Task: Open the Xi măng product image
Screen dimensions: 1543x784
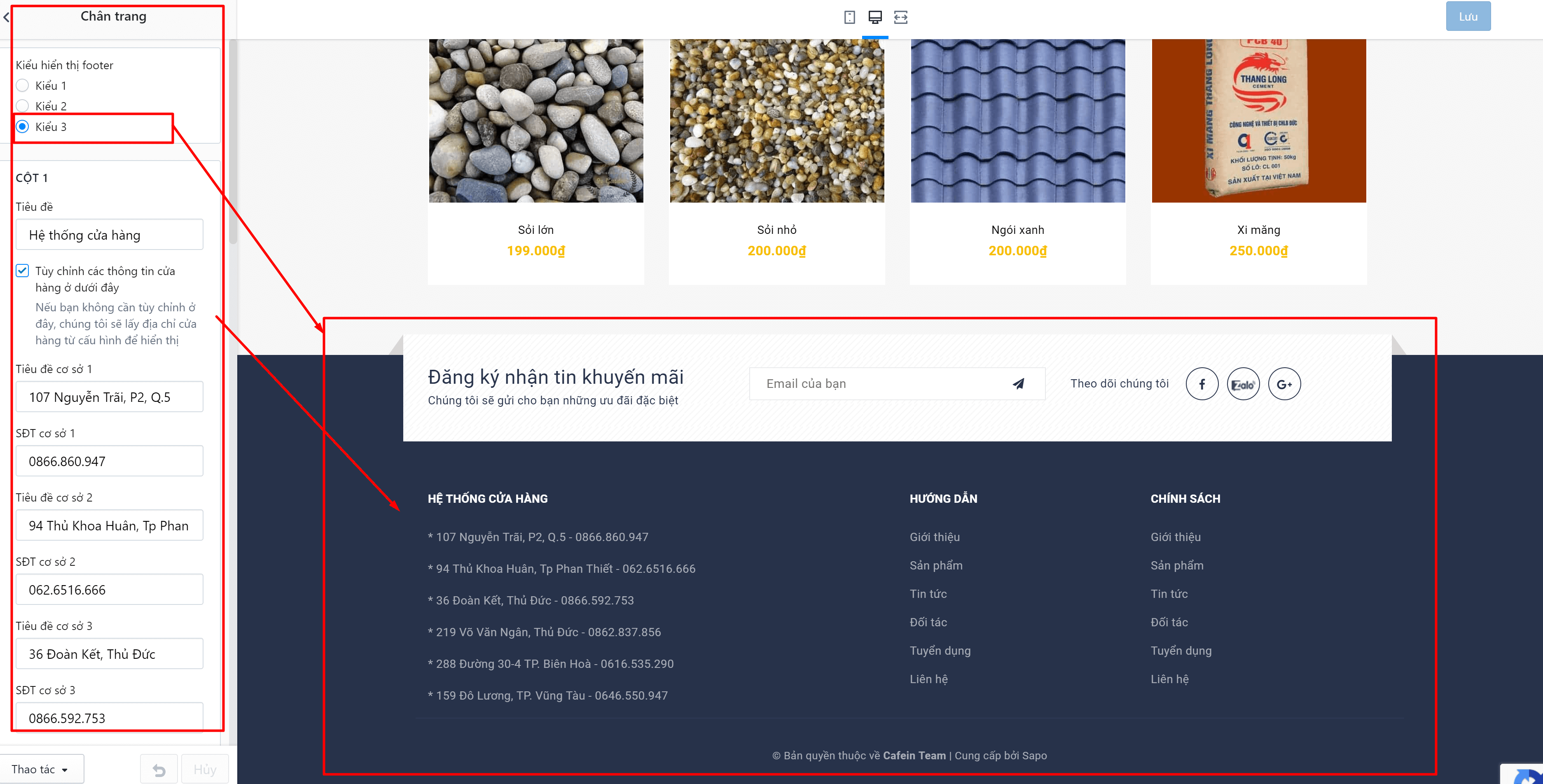Action: [x=1259, y=121]
